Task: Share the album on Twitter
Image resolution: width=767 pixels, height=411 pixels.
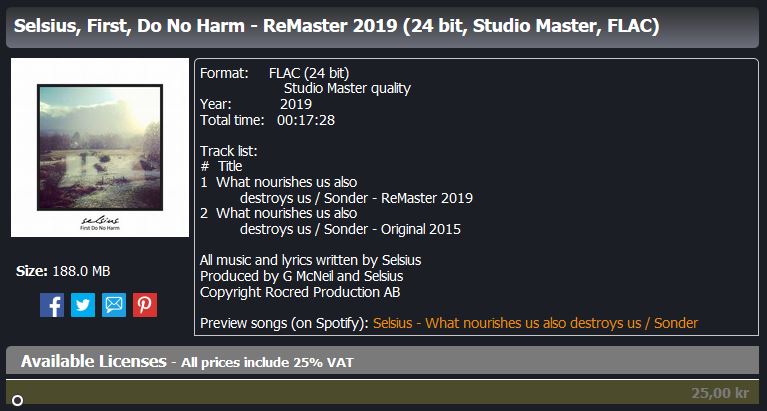Action: 83,305
